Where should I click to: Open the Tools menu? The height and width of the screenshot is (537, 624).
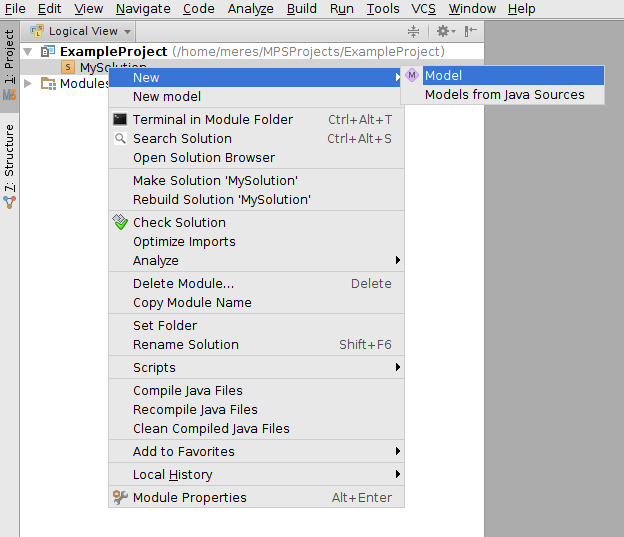click(x=383, y=8)
